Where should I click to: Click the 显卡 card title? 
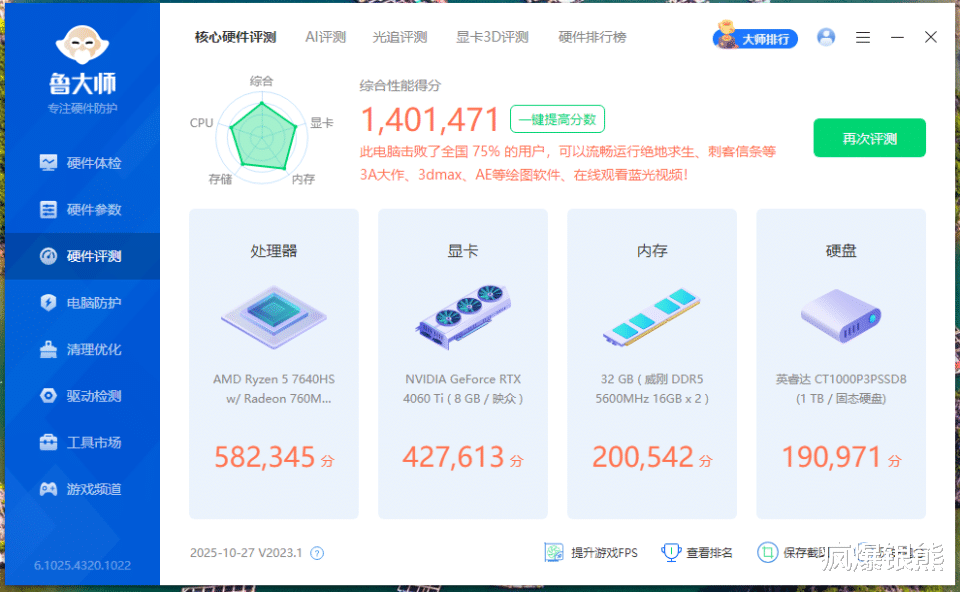click(x=463, y=250)
